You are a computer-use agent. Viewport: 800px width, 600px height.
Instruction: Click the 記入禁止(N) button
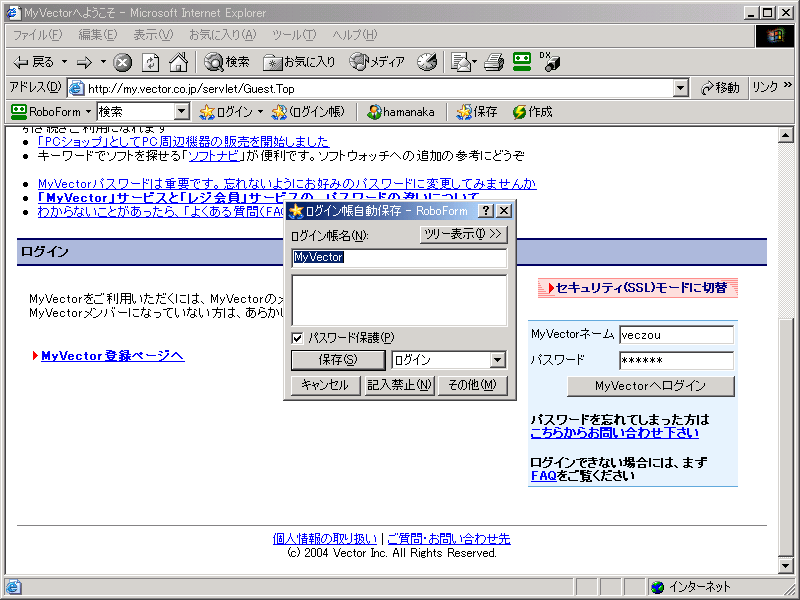coord(399,385)
